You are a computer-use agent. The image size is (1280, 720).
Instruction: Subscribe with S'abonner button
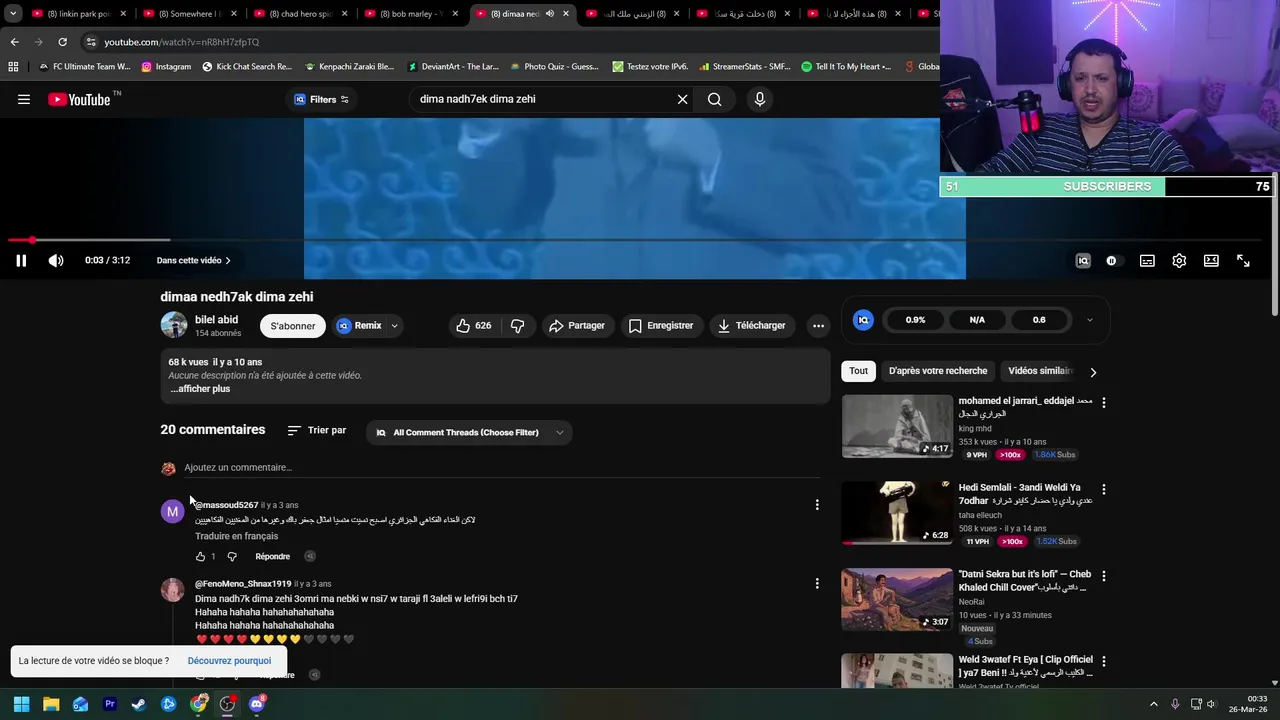click(x=293, y=326)
